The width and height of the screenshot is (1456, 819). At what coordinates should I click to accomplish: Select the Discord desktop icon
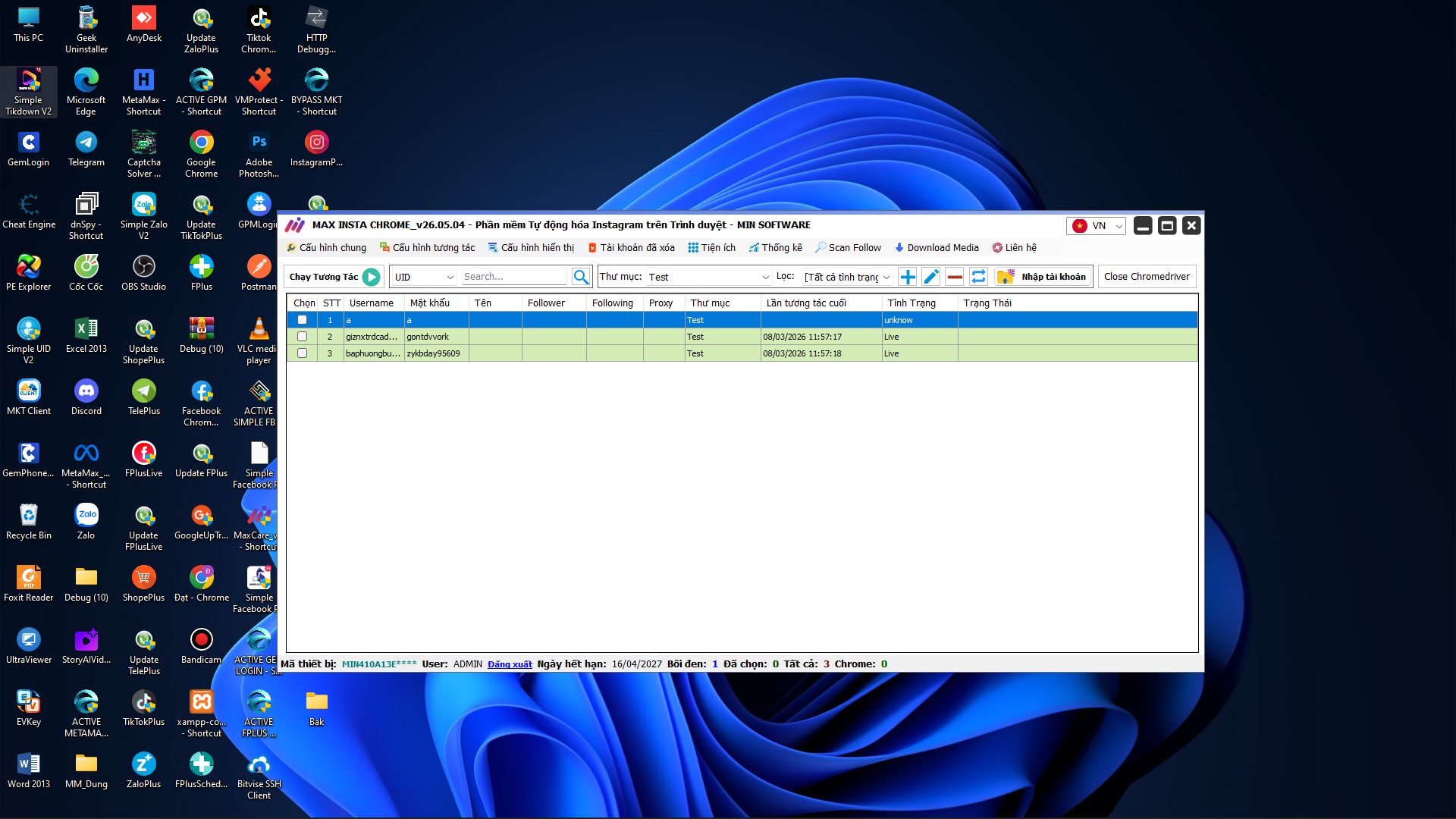coord(86,397)
